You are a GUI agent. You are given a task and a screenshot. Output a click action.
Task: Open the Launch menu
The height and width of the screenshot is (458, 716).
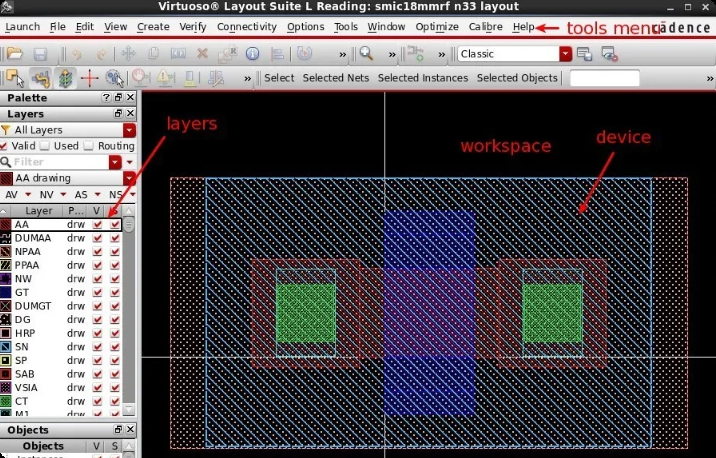pos(22,27)
